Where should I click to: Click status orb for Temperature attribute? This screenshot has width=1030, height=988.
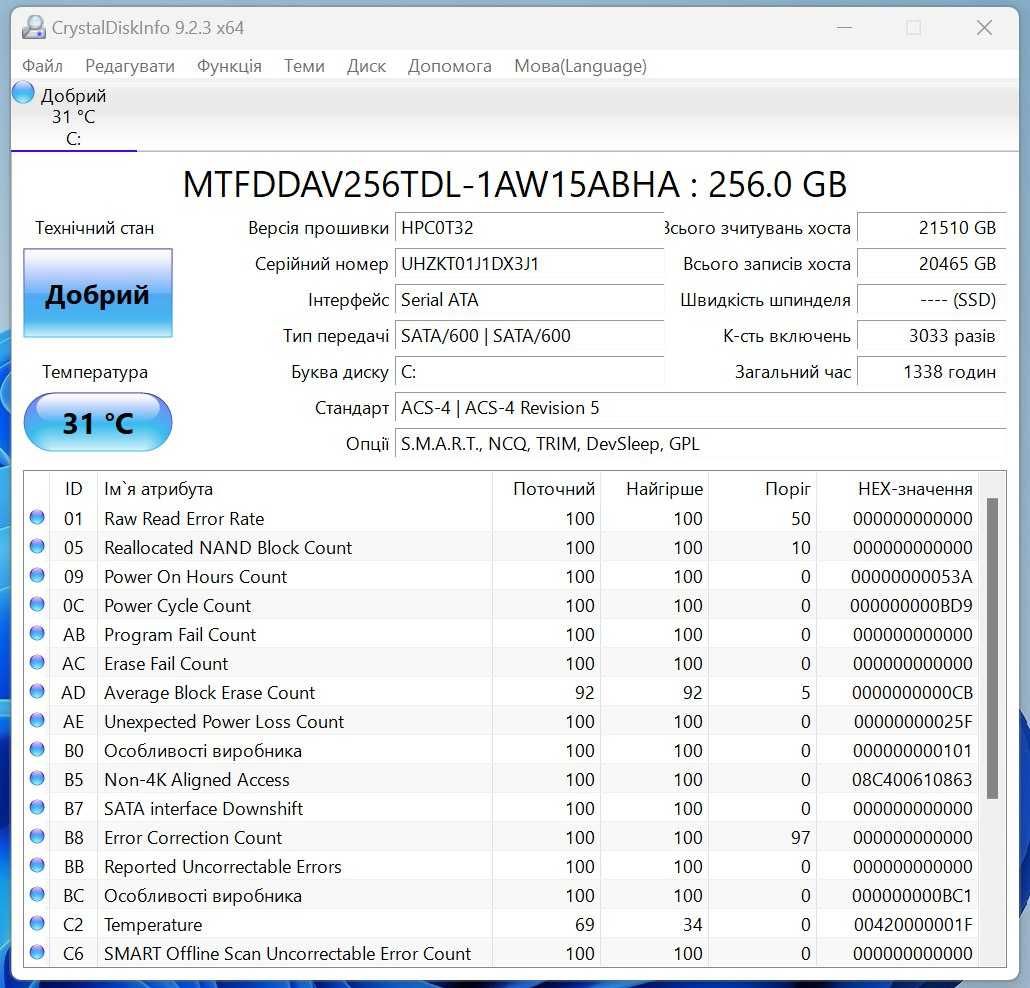click(37, 924)
